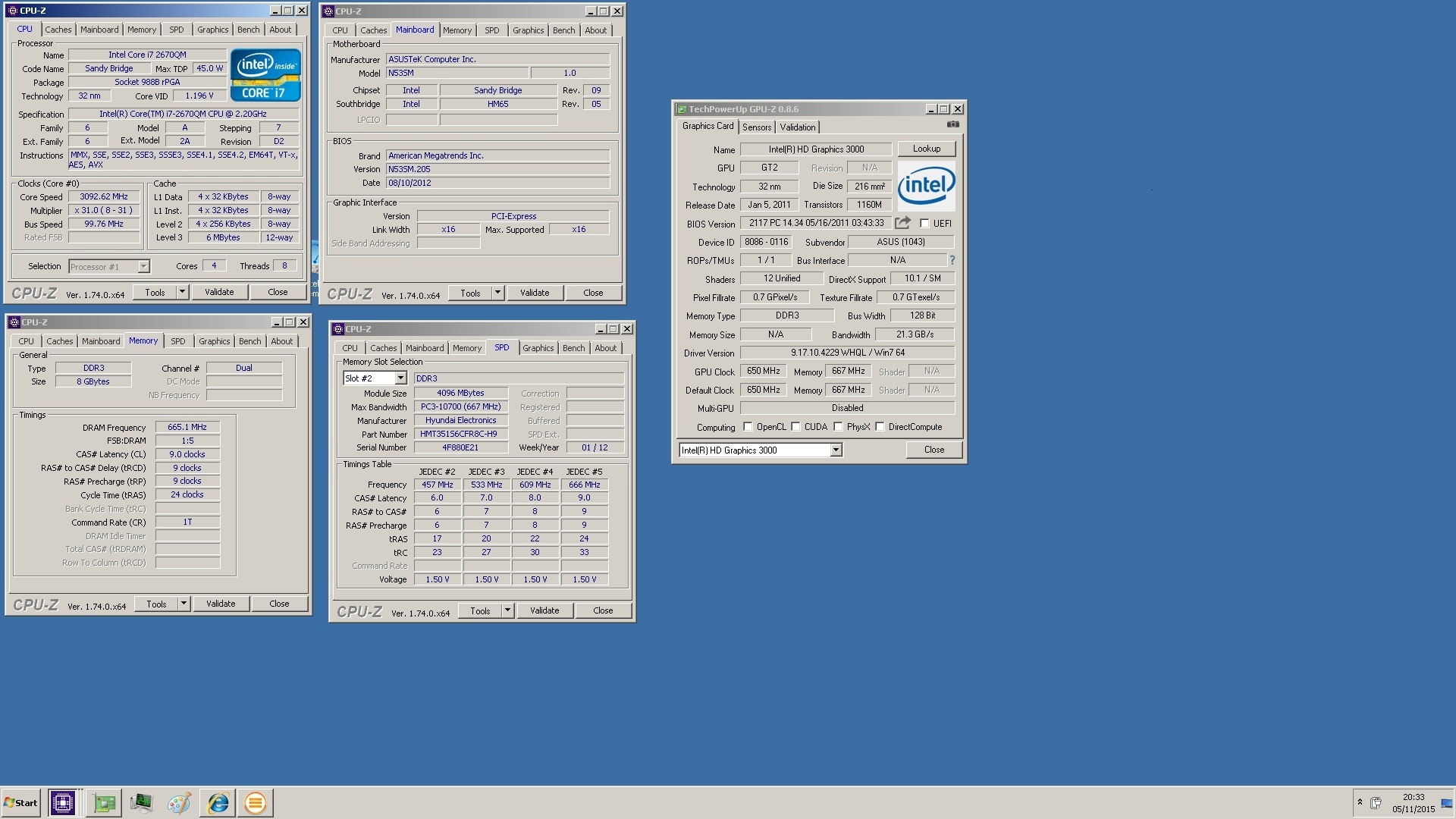Toggle the PhysX checkbox
This screenshot has width=1456, height=819.
pyautogui.click(x=838, y=427)
